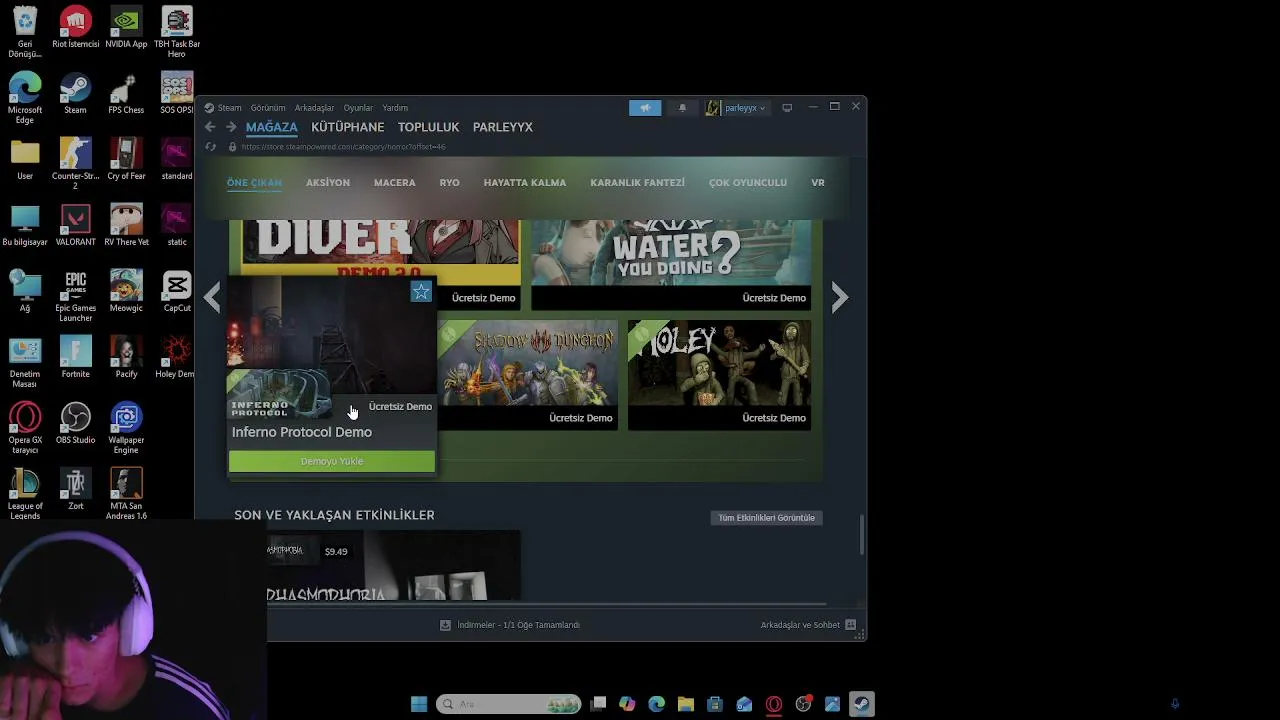Image resolution: width=1280 pixels, height=720 pixels.
Task: Select the ÇOK OYUNCULU category tab
Action: pos(748,183)
